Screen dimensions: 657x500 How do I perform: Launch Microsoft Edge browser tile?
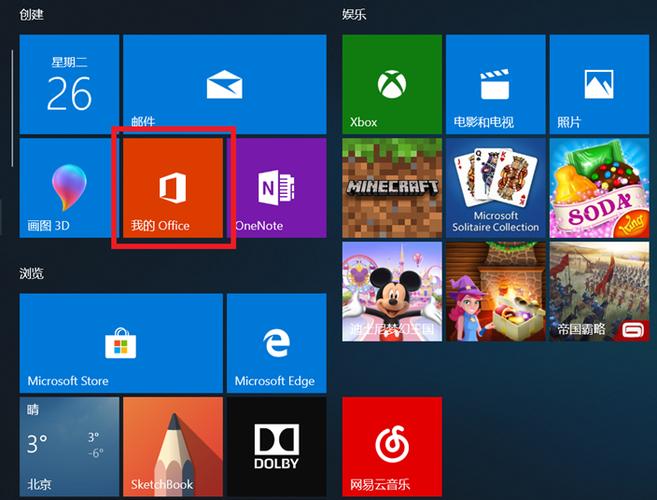[x=276, y=343]
